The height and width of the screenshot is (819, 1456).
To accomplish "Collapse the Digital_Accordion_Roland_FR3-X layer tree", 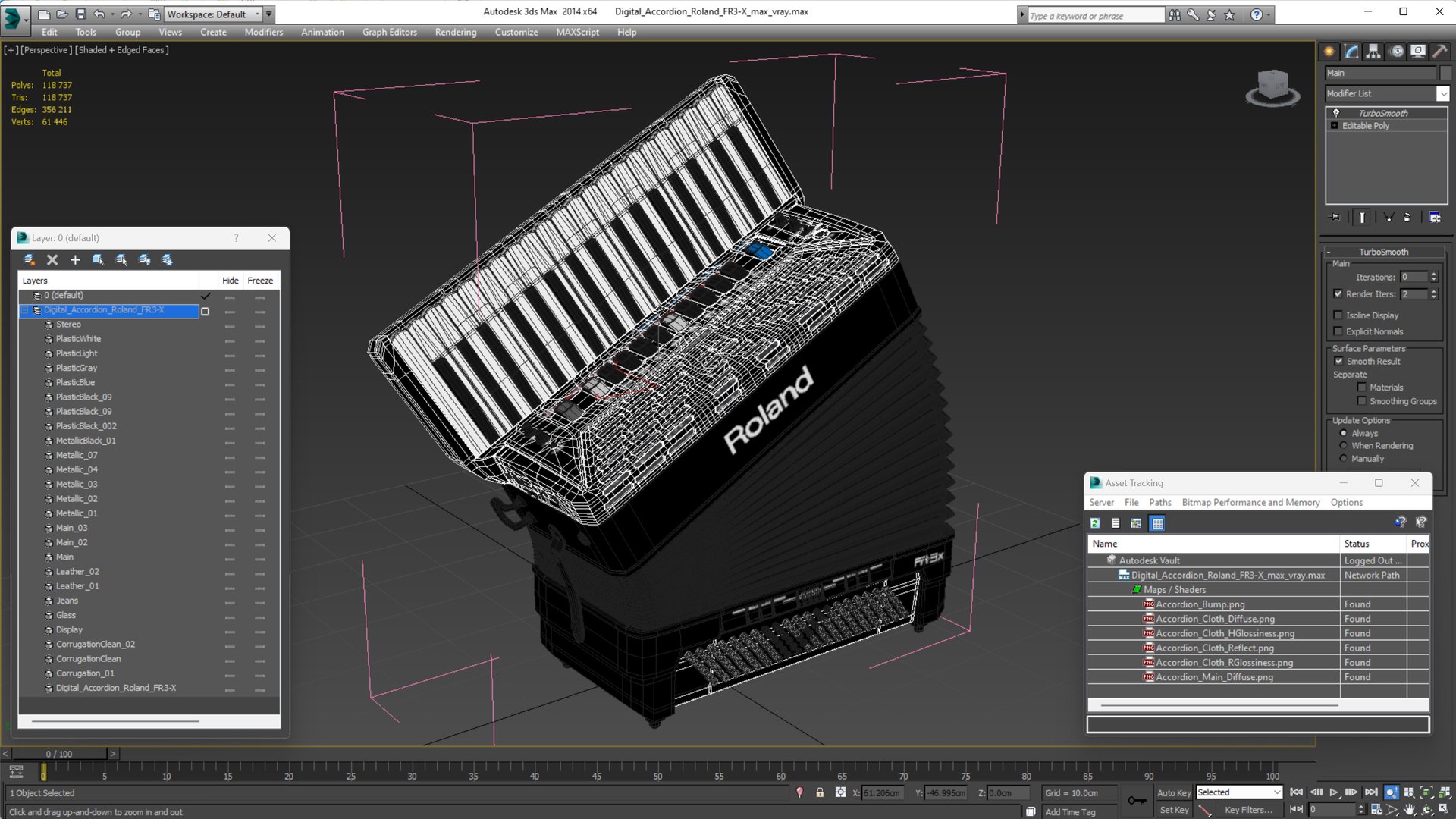I will coord(25,310).
